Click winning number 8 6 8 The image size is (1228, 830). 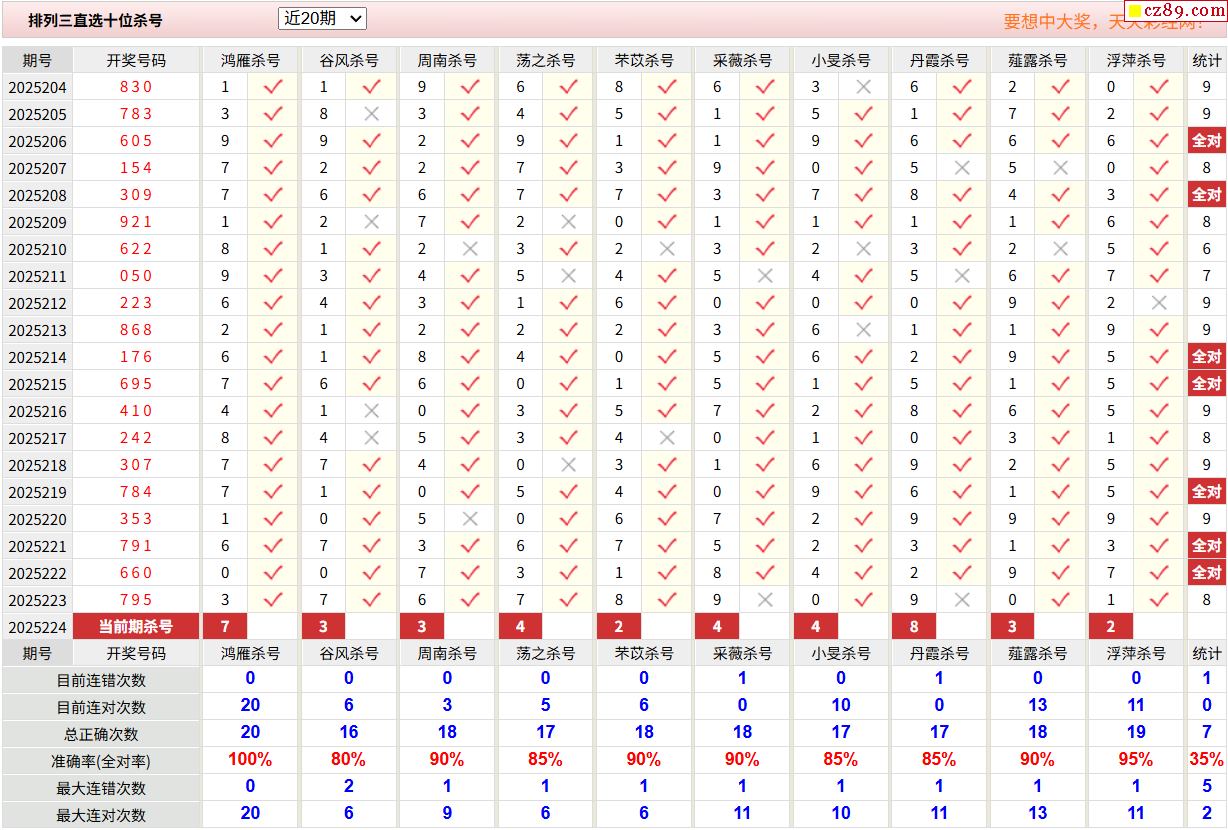136,330
